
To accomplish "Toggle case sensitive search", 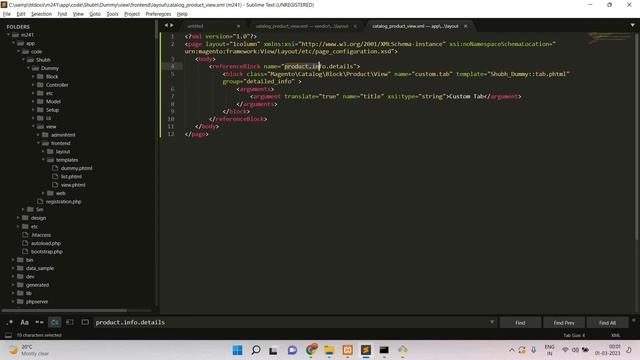I will pyautogui.click(x=24, y=322).
